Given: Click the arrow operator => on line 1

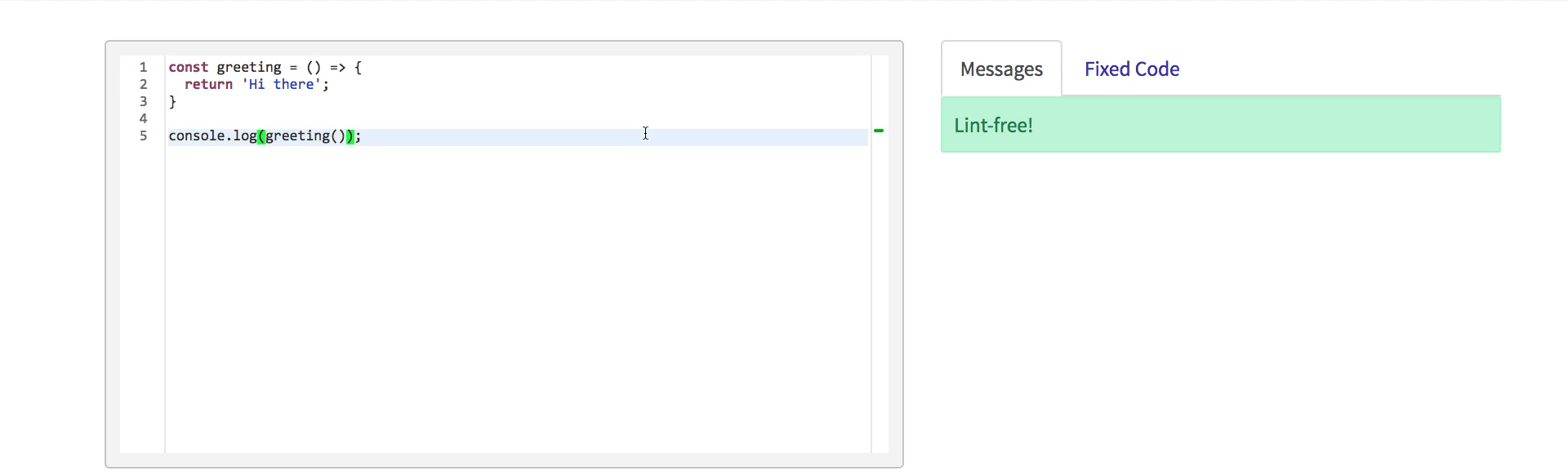Looking at the screenshot, I should click(338, 67).
